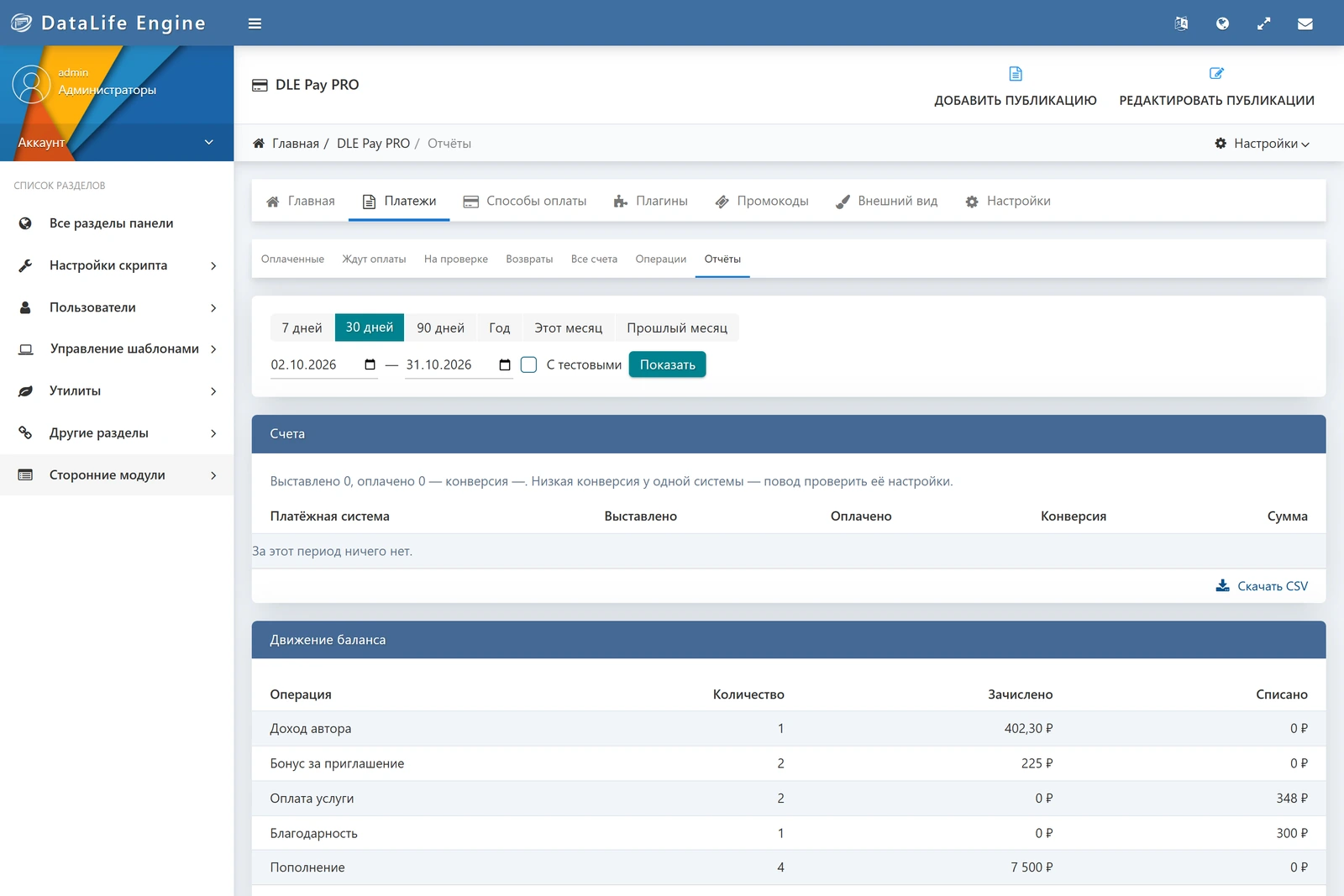Image resolution: width=1344 pixels, height=896 pixels.
Task: Open Все разделы панели in sidebar
Action: (x=117, y=223)
